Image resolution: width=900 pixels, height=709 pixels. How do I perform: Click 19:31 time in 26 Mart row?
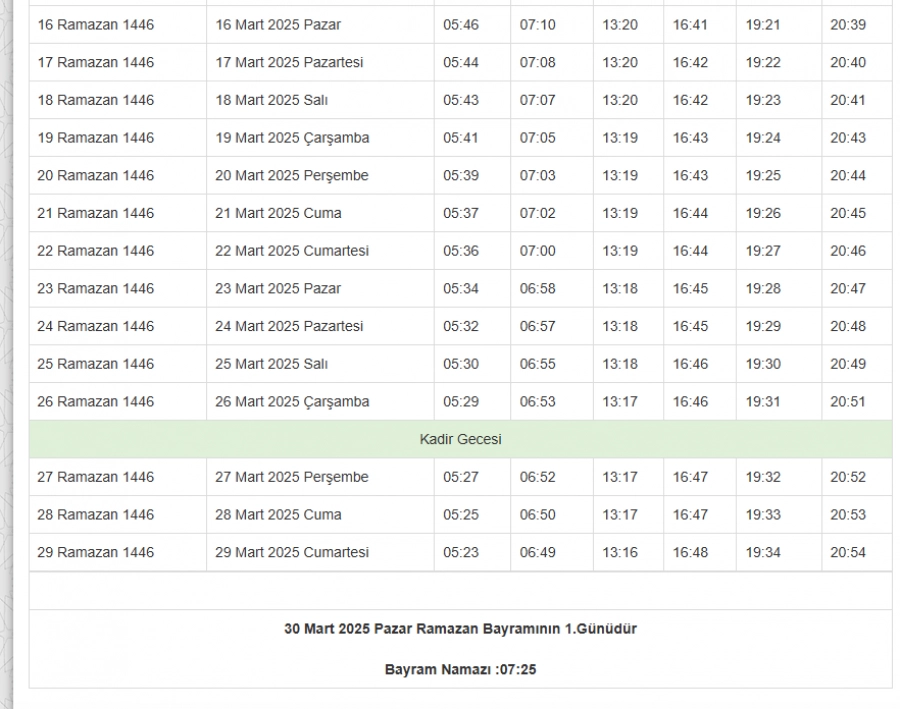click(x=763, y=402)
